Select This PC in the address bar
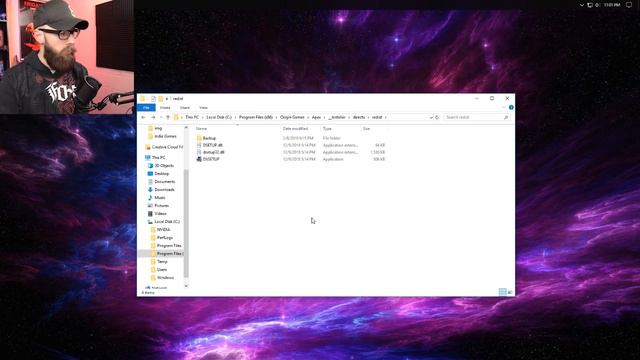 coord(192,117)
